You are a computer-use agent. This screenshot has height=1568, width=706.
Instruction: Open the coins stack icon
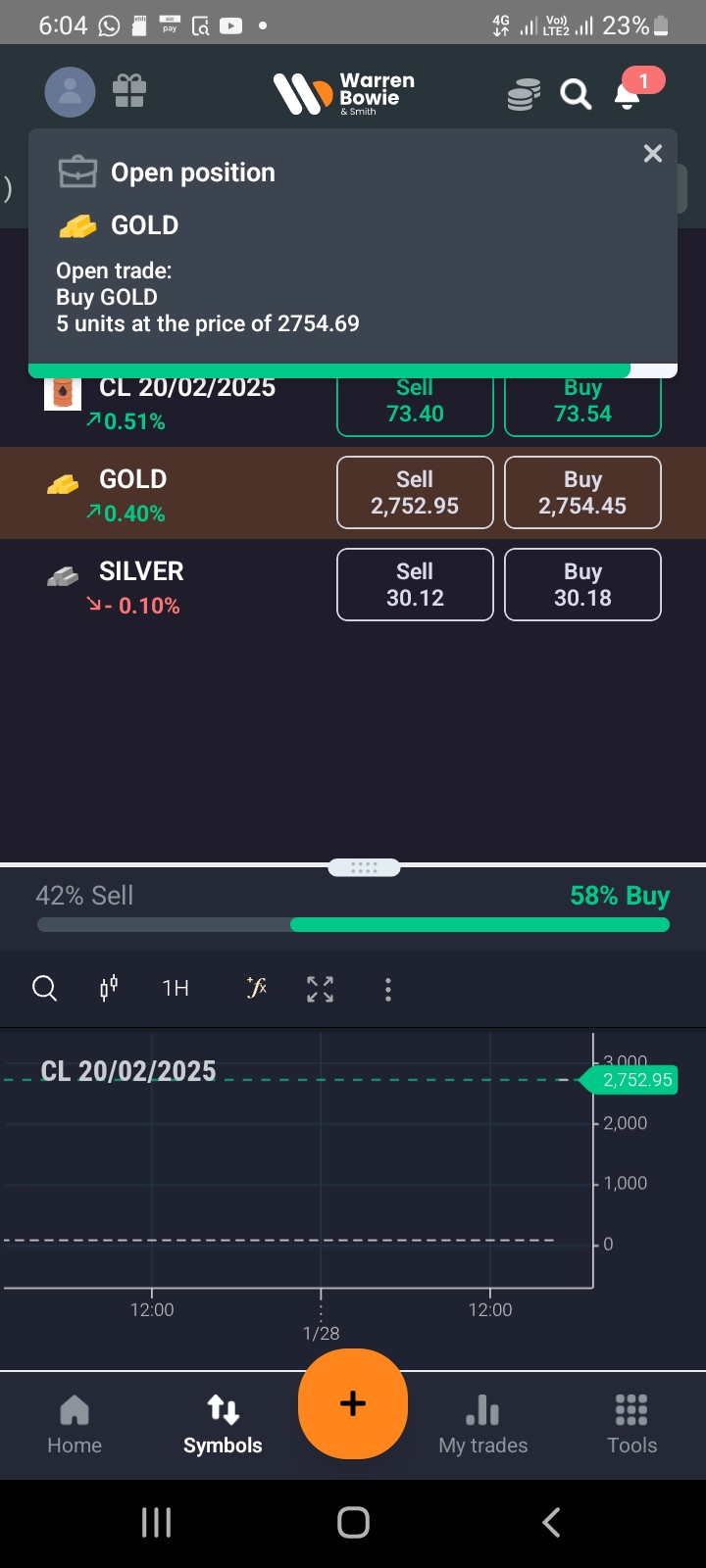coord(524,95)
